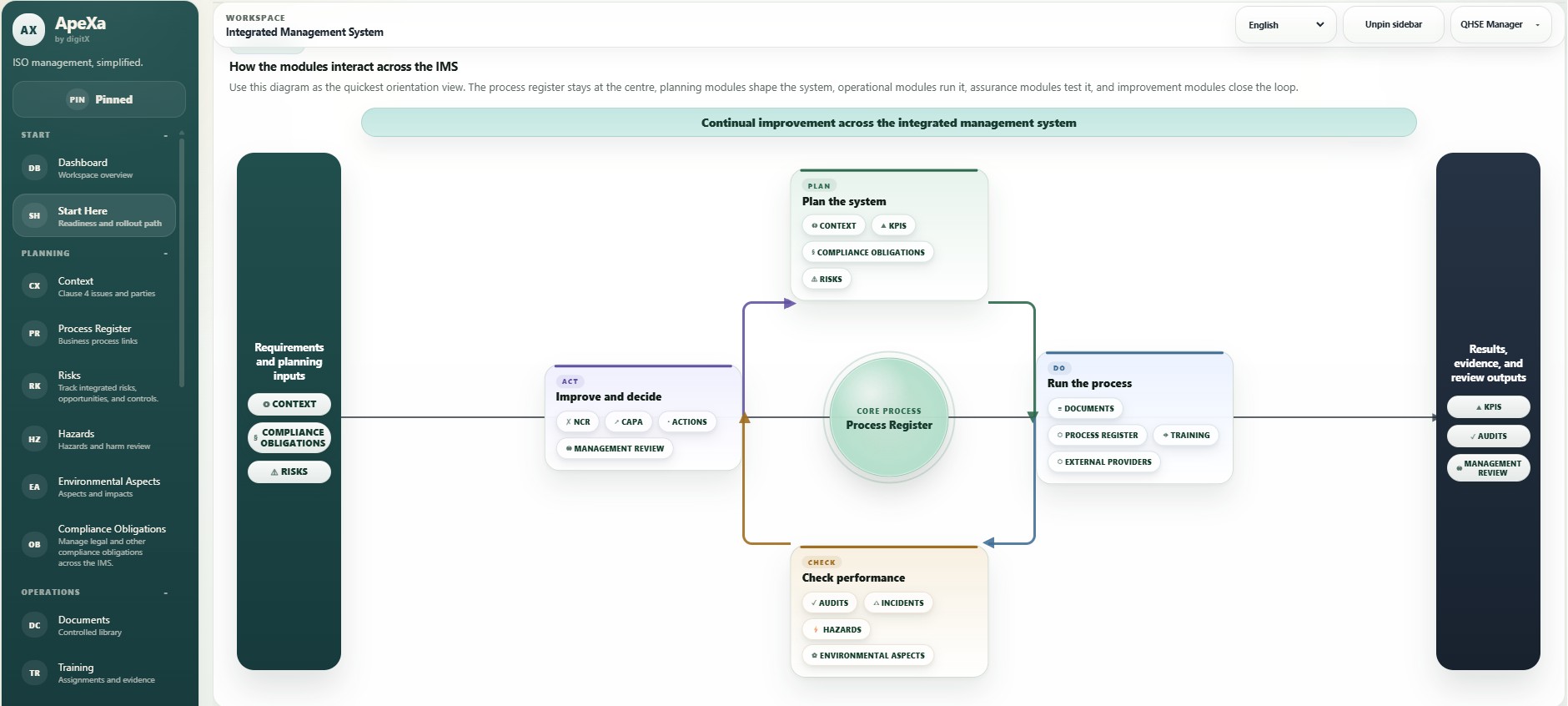This screenshot has height=706, width=1568.
Task: Click the AX ApeXa logo badge
Action: 28,30
